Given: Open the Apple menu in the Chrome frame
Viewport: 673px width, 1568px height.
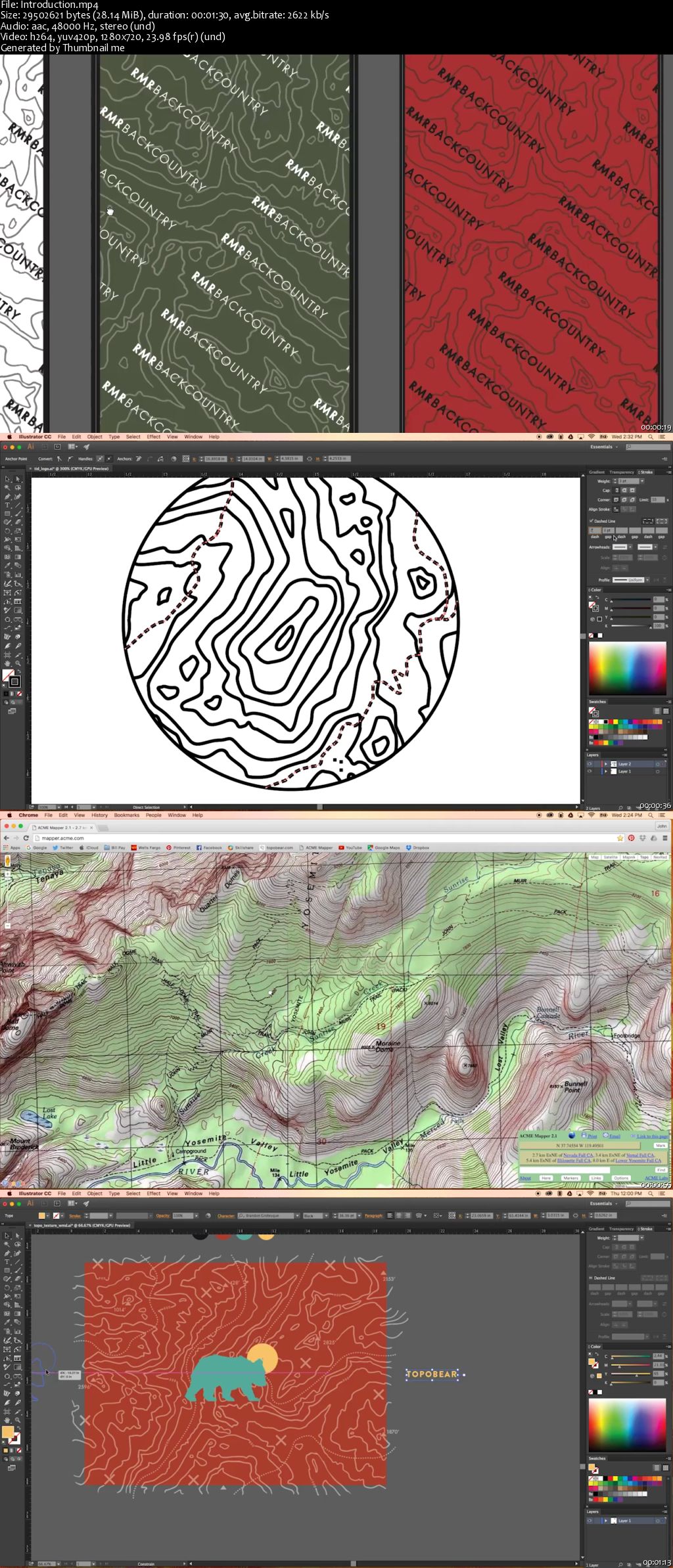Looking at the screenshot, I should (x=9, y=815).
